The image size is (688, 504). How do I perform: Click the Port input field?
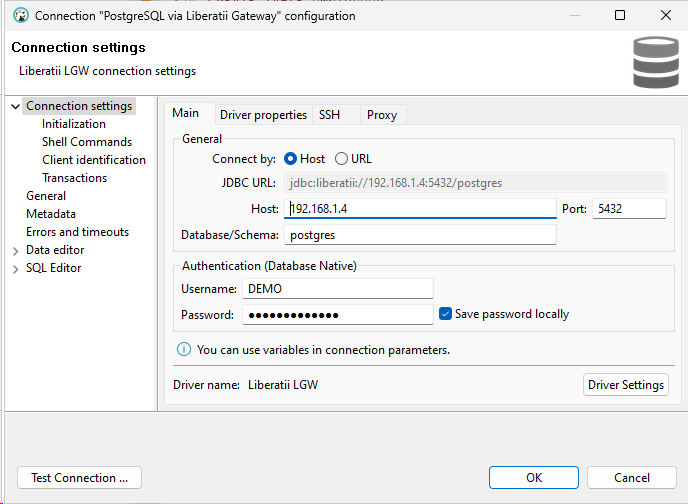click(x=629, y=209)
